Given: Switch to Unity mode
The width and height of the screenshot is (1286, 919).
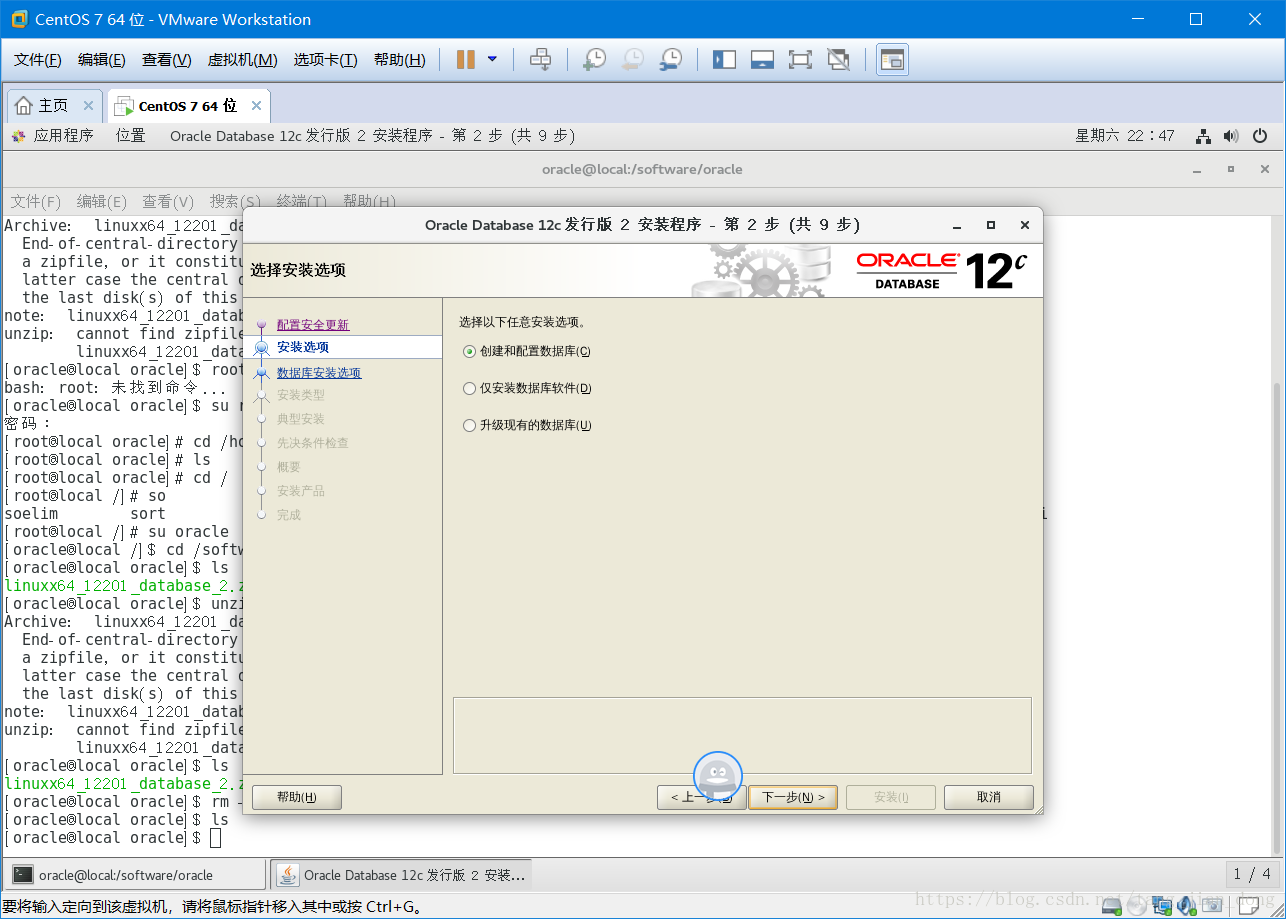Looking at the screenshot, I should [839, 60].
